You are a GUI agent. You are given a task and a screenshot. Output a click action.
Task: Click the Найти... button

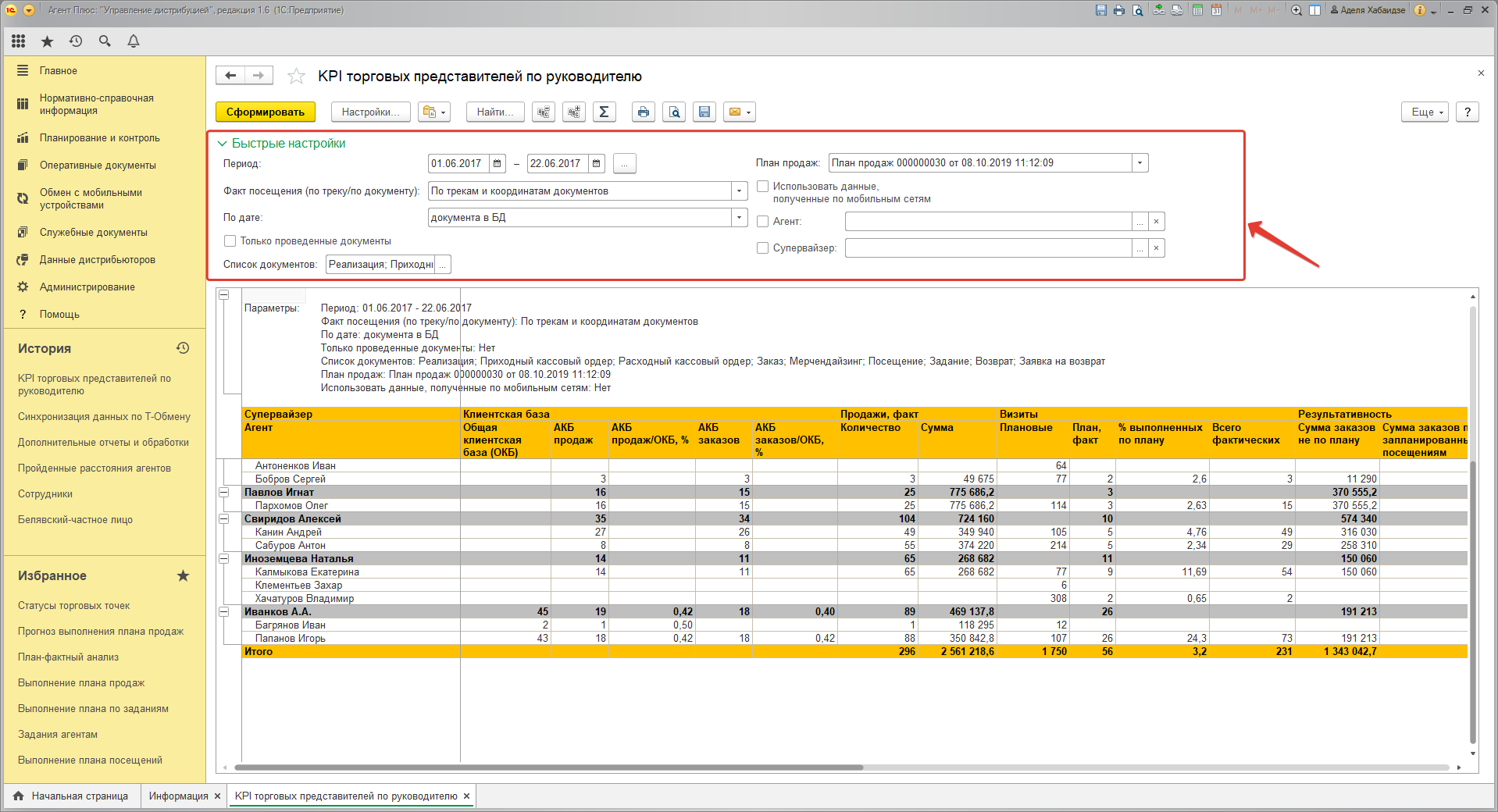click(x=495, y=112)
